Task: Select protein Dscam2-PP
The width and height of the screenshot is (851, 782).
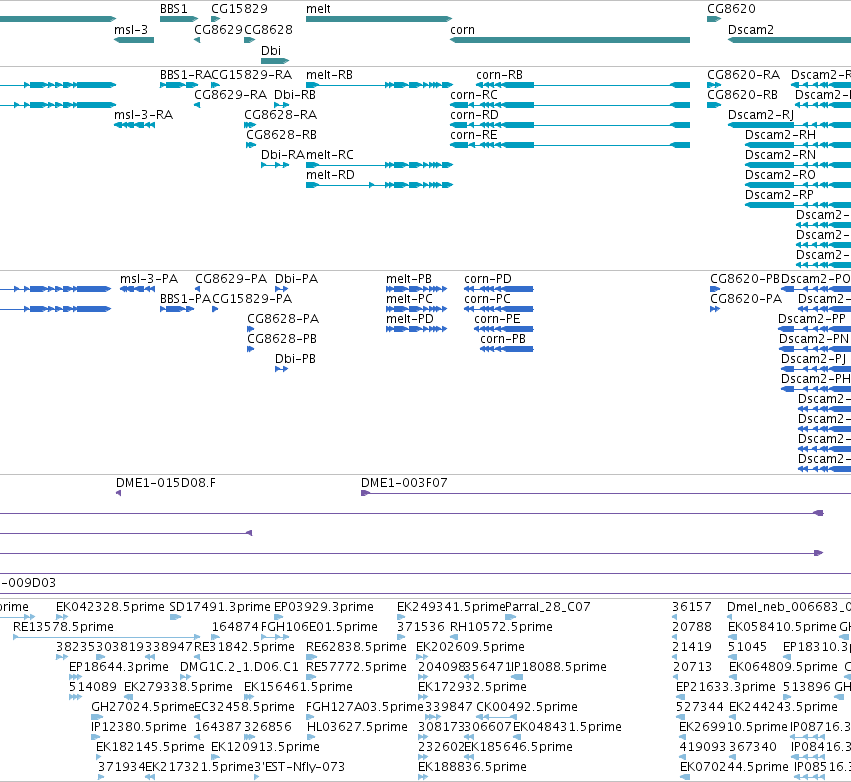Action: (x=815, y=329)
